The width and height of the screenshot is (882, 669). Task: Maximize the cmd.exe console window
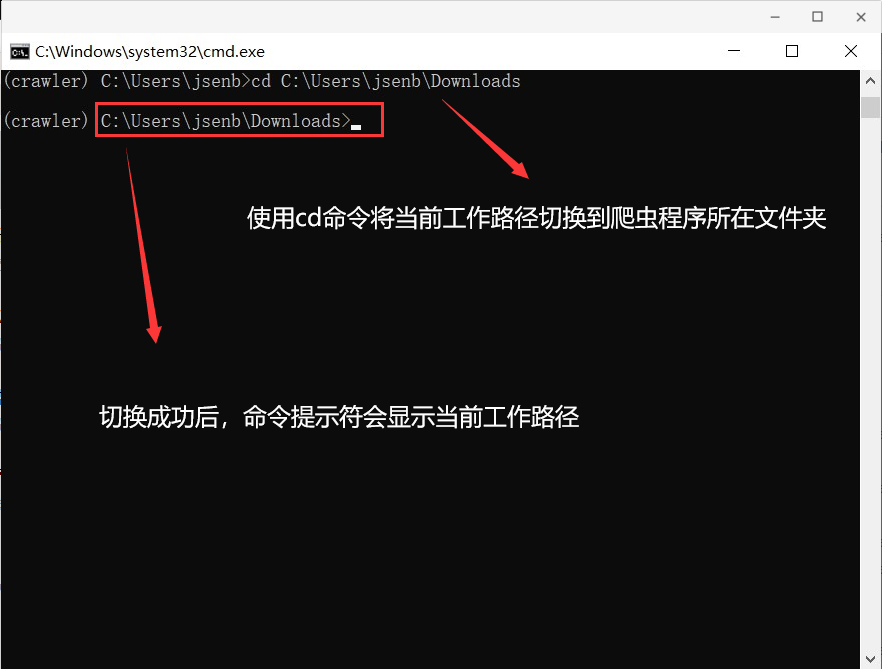pyautogui.click(x=792, y=51)
